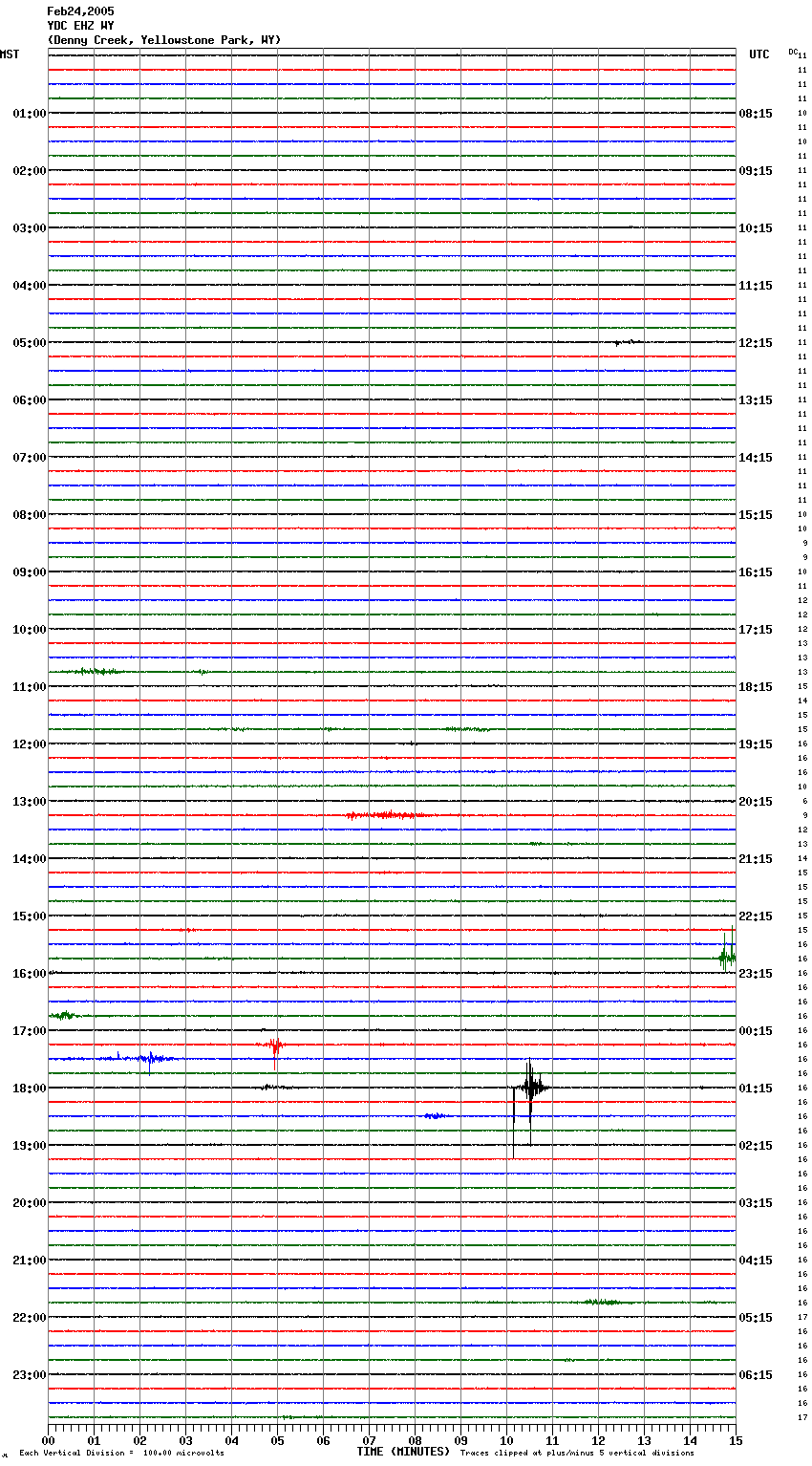The height and width of the screenshot is (1466, 812).
Task: Click the '06:00' MST hour label
Action: tap(30, 400)
